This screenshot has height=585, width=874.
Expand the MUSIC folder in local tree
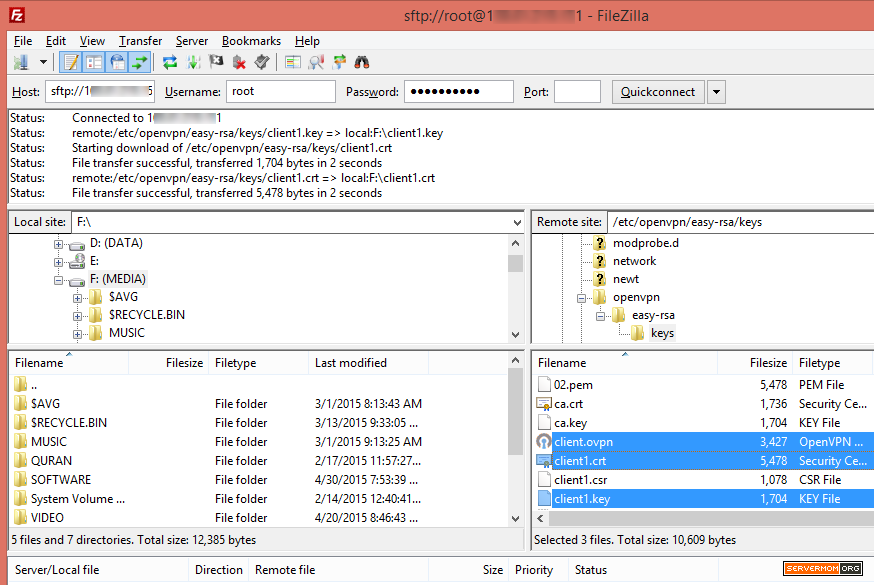pos(77,334)
